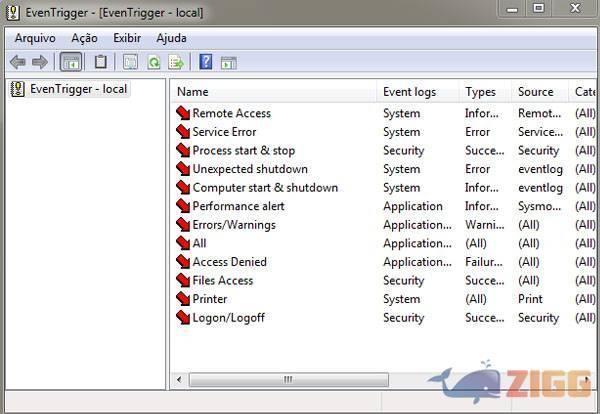Open Help with the blue question mark icon
The image size is (600, 414).
click(x=206, y=62)
